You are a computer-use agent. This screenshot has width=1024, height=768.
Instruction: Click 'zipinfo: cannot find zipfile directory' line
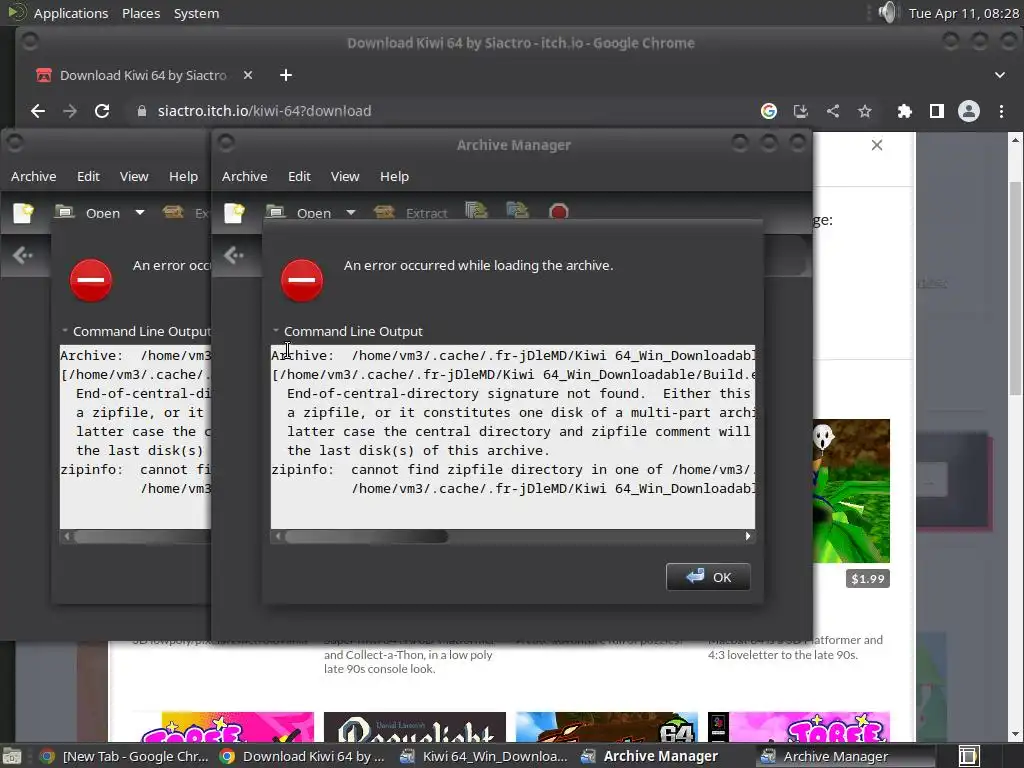(x=513, y=470)
